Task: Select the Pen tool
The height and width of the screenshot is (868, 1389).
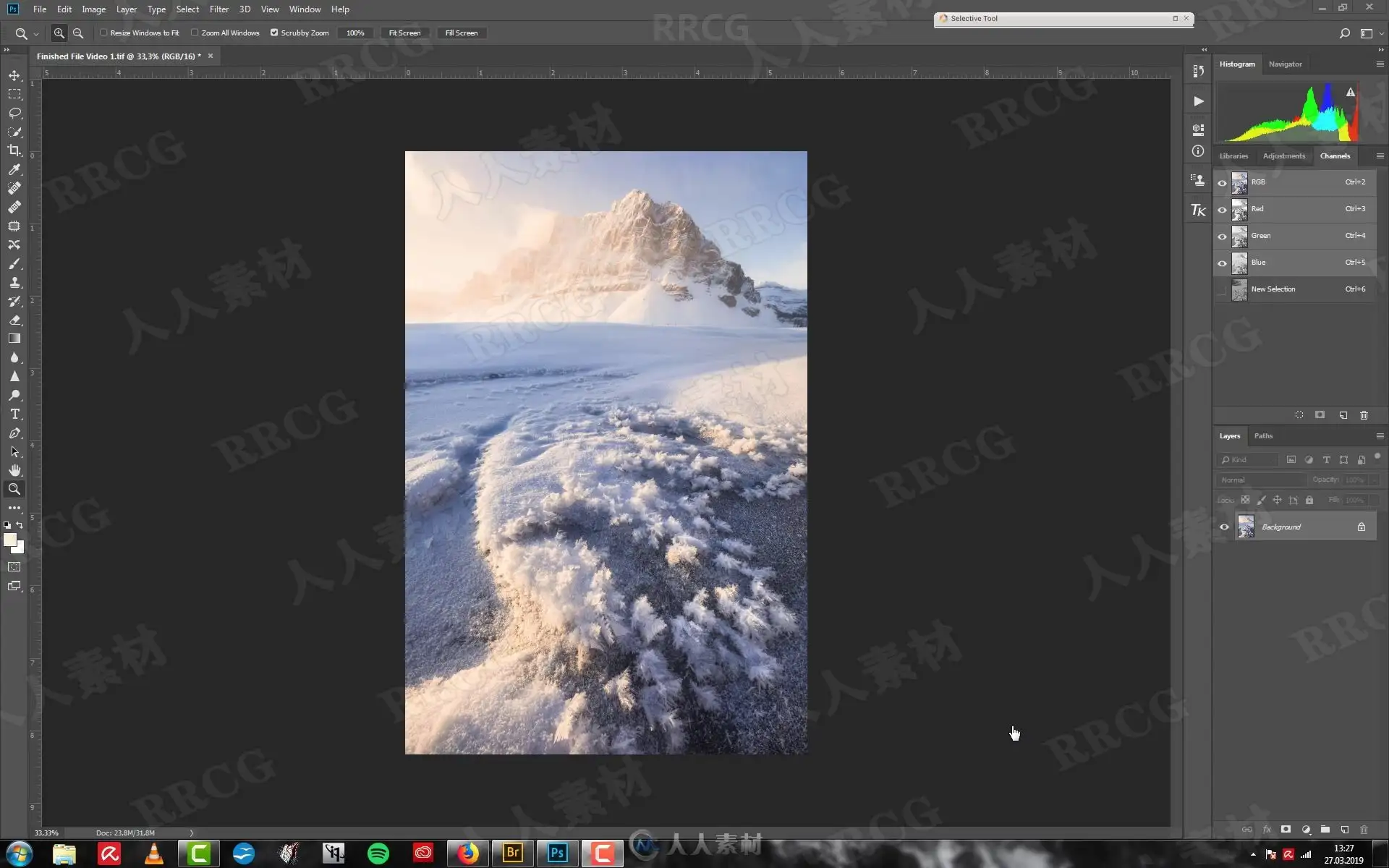Action: [14, 433]
